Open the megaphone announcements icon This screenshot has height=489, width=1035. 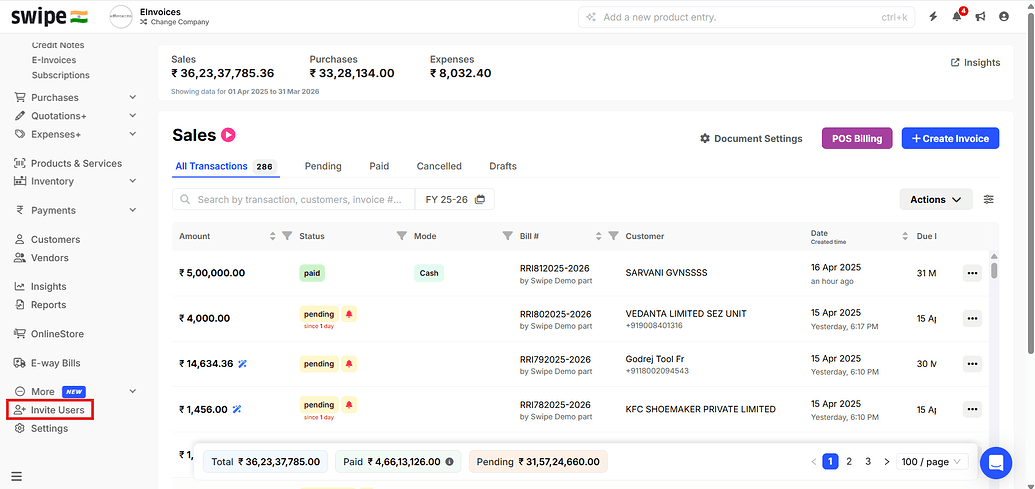tap(980, 17)
